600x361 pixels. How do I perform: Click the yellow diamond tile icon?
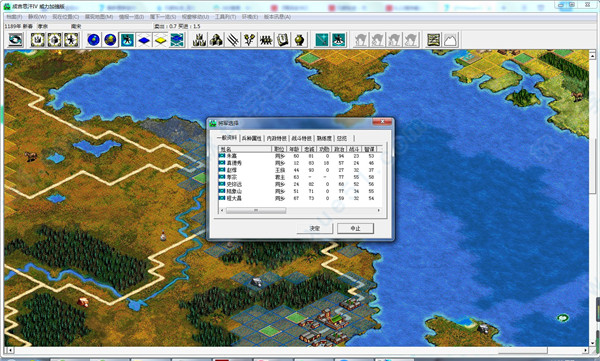click(160, 40)
